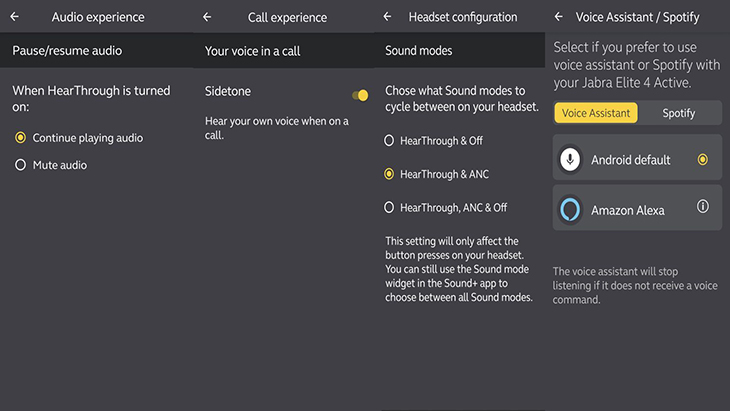Click 'Select if you prefer to use' description
Screen dimensions: 730x411
(x=636, y=65)
